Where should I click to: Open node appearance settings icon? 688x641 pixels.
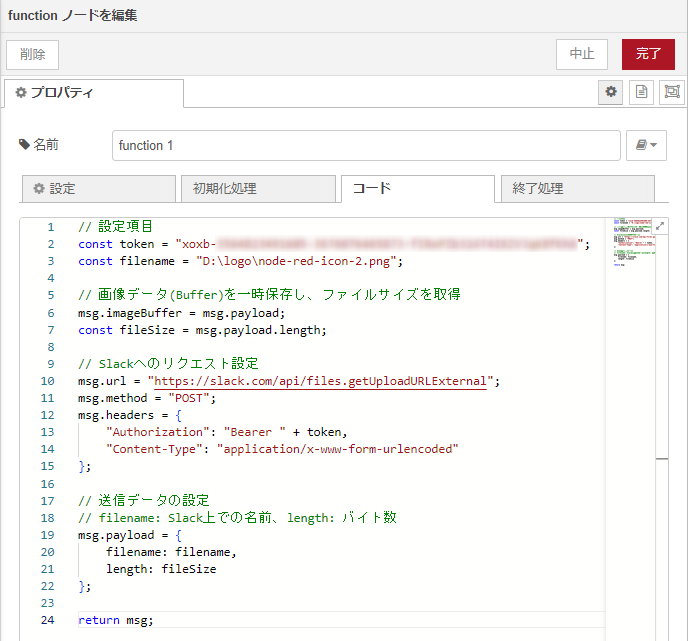tap(672, 92)
